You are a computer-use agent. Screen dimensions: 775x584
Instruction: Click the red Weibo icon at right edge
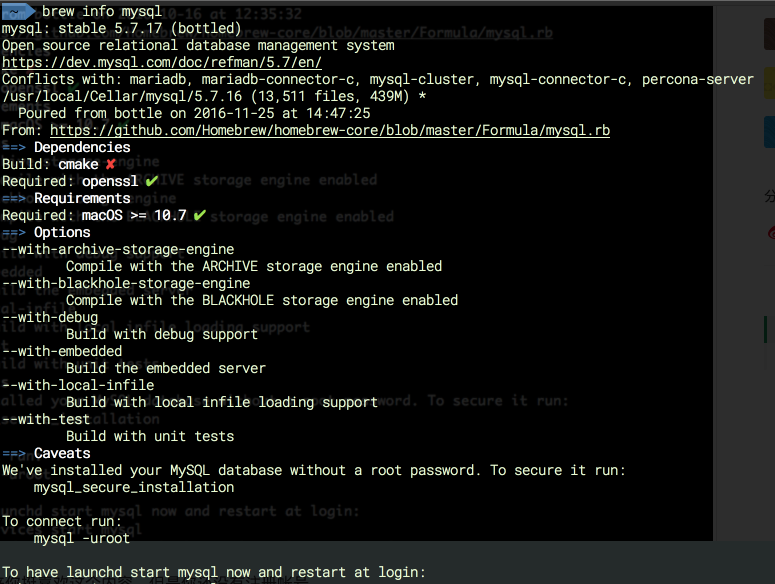(771, 232)
